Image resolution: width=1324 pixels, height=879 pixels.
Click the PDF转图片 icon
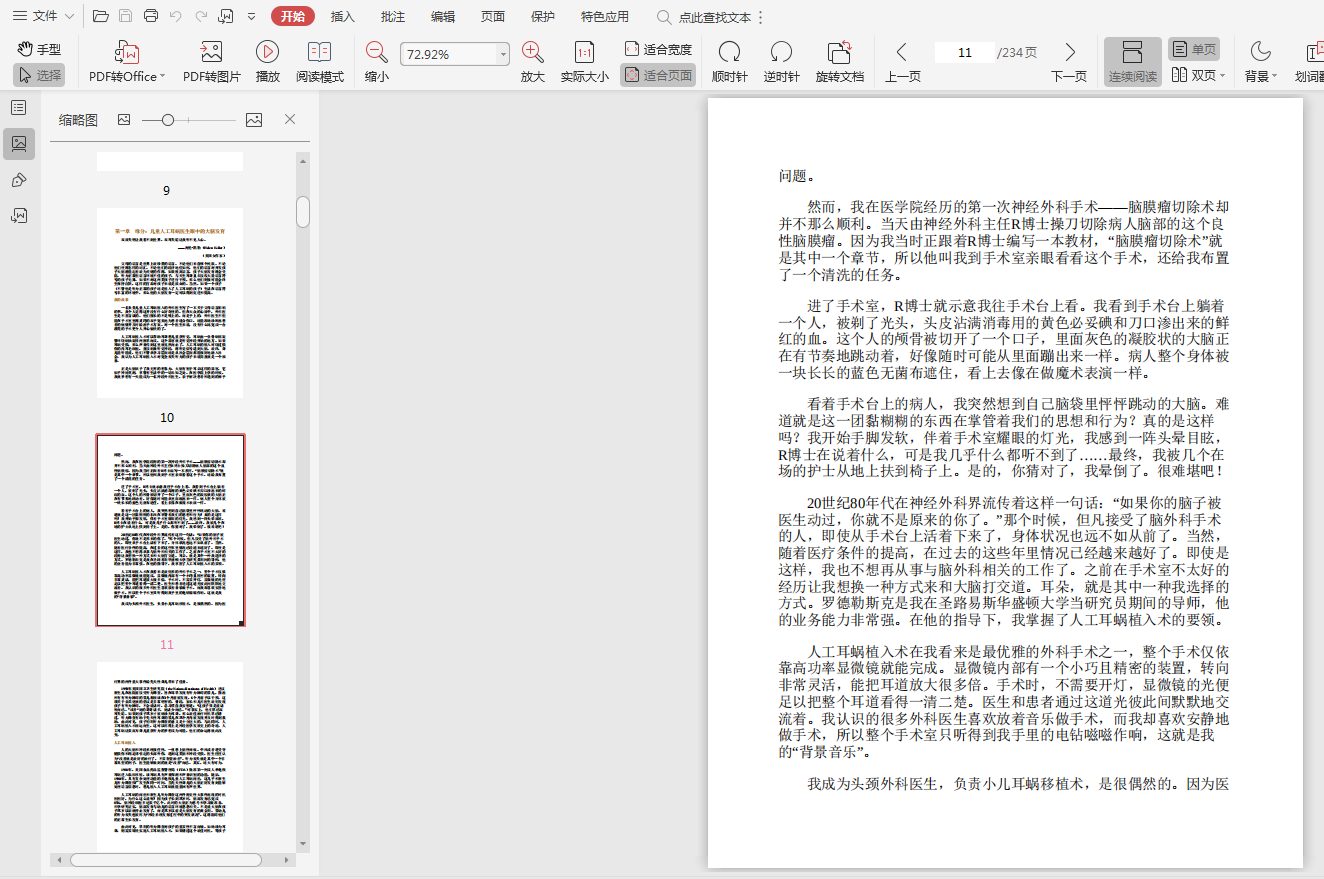[211, 53]
